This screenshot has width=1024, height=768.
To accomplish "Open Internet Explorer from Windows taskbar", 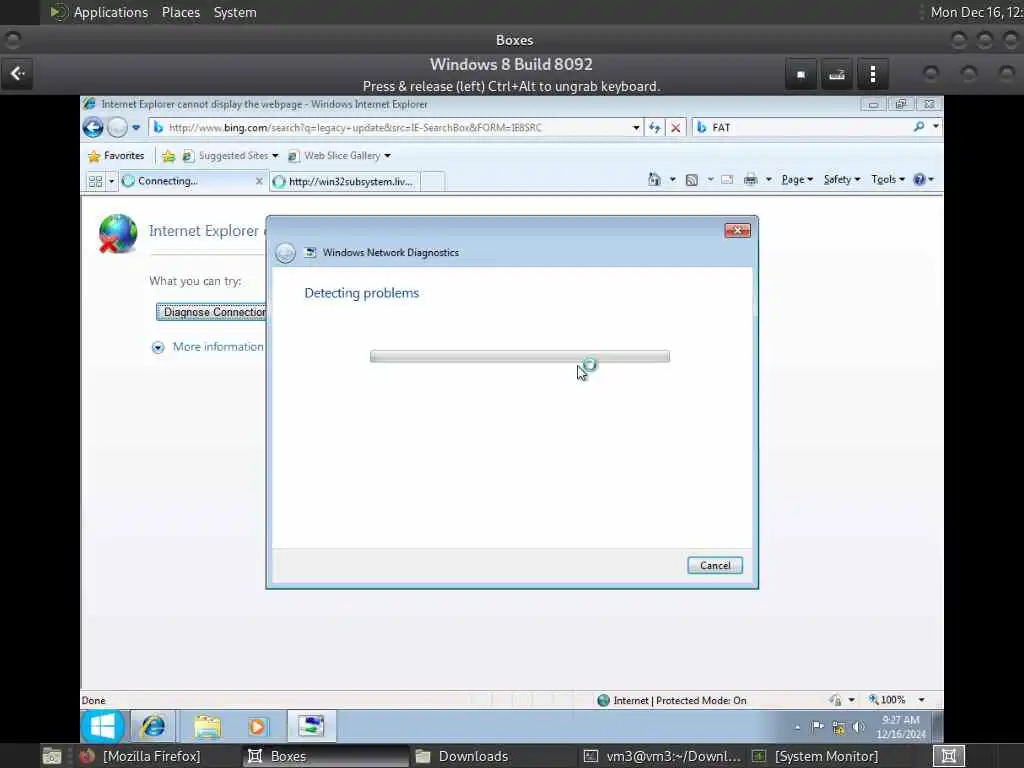I will 153,726.
